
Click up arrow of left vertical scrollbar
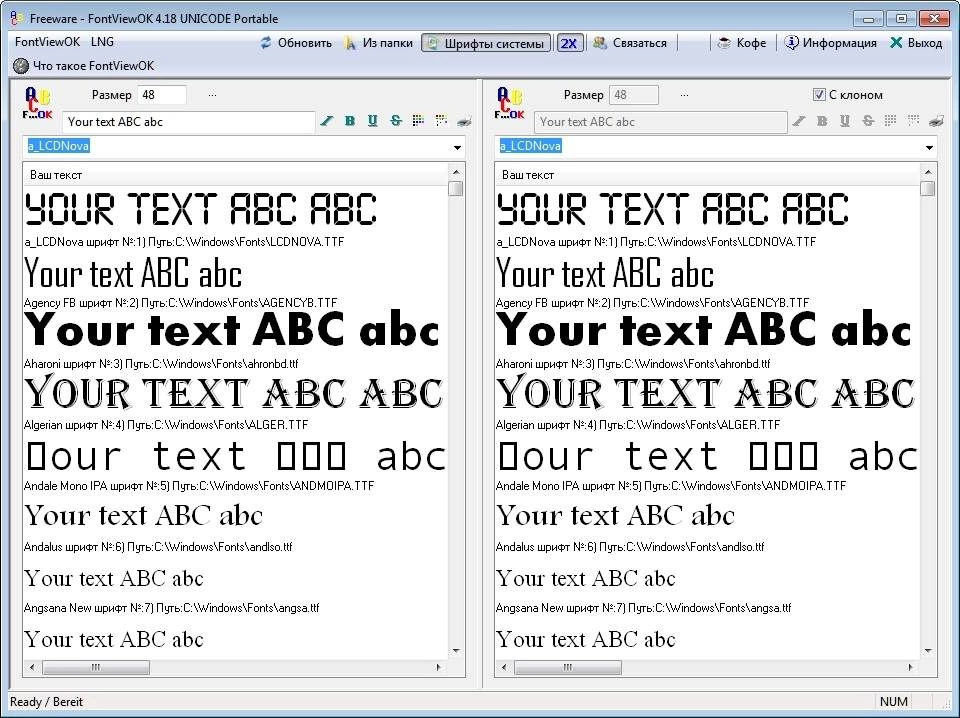click(x=456, y=172)
